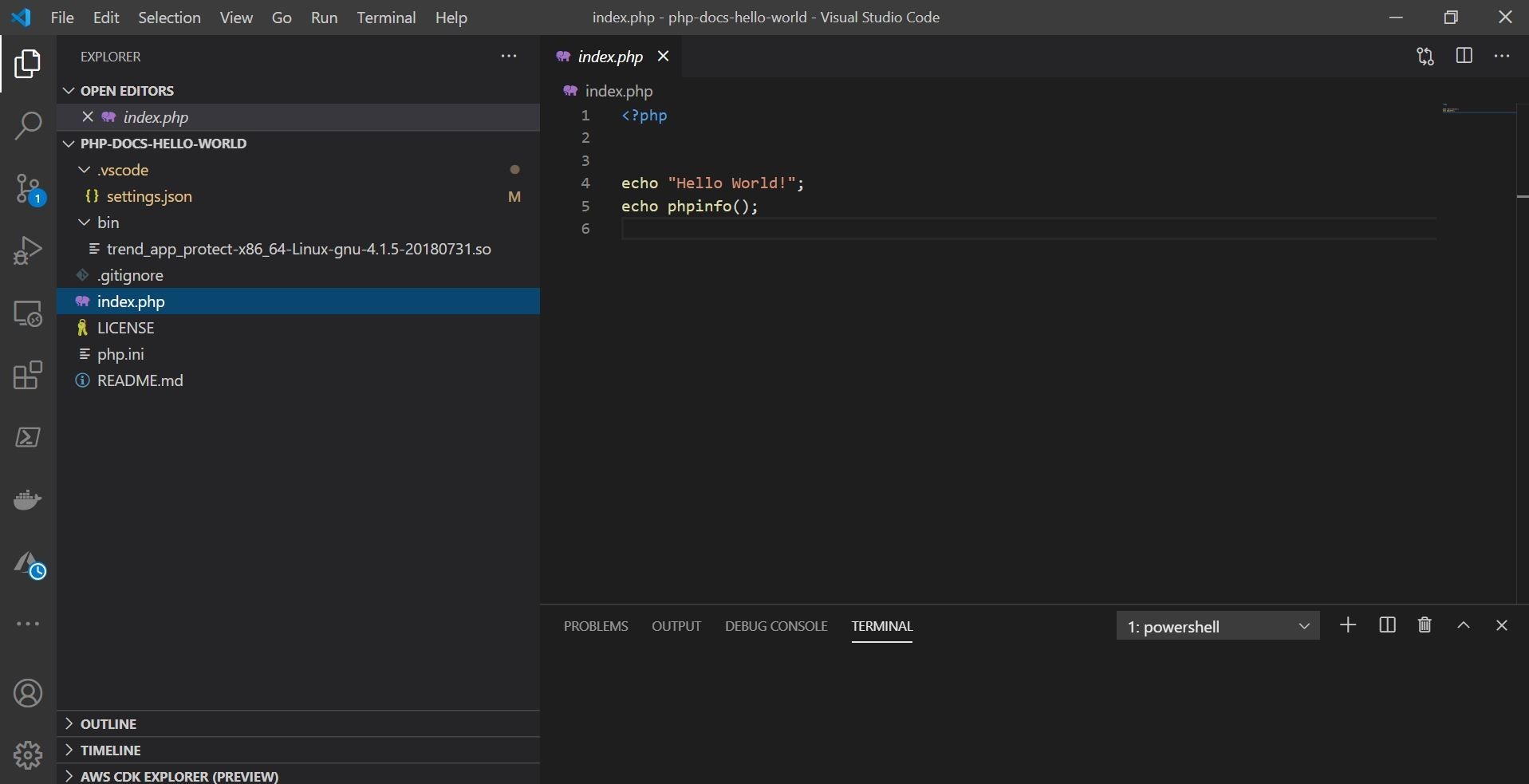Open the Terminal menu
The height and width of the screenshot is (784, 1529).
(386, 18)
